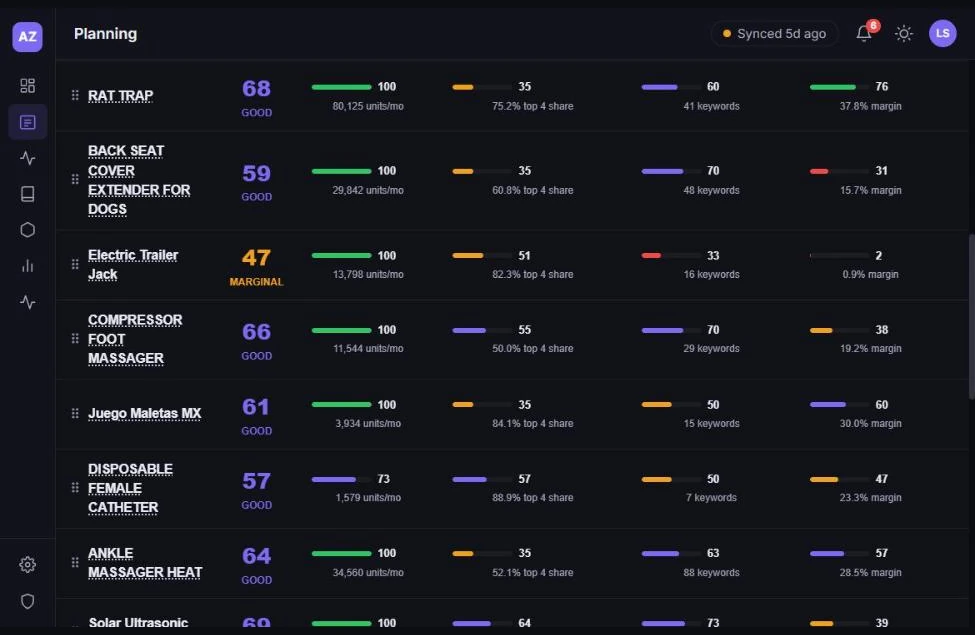Viewport: 975px width, 635px height.
Task: Click 0.9% margin value
Action: (871, 274)
